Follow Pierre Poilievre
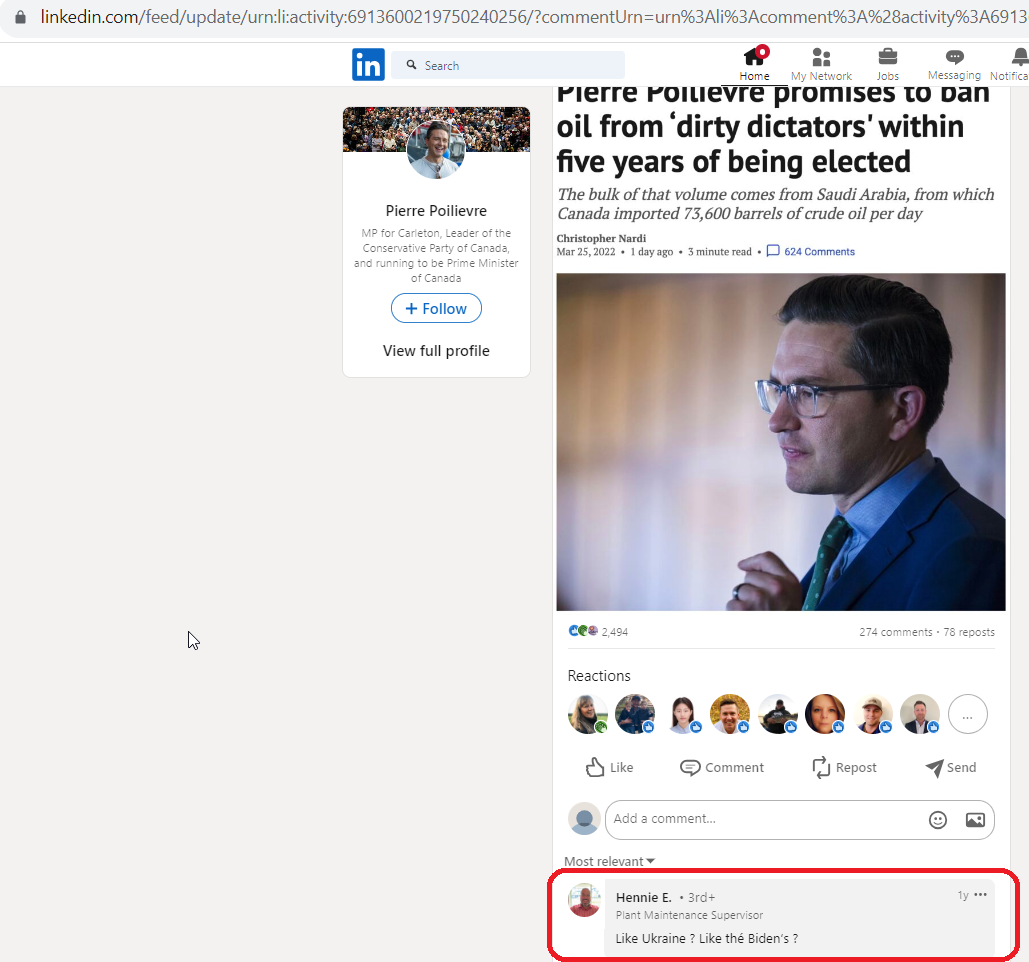This screenshot has width=1029, height=962. [x=436, y=308]
